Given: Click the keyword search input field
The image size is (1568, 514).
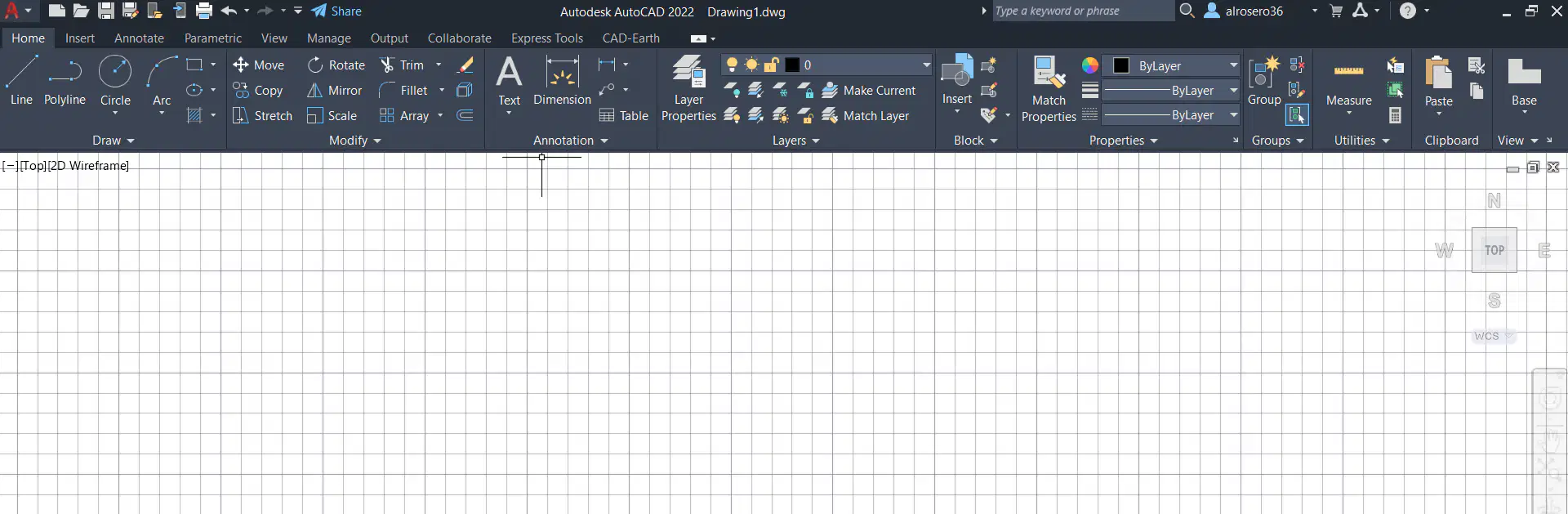Looking at the screenshot, I should coord(1083,11).
